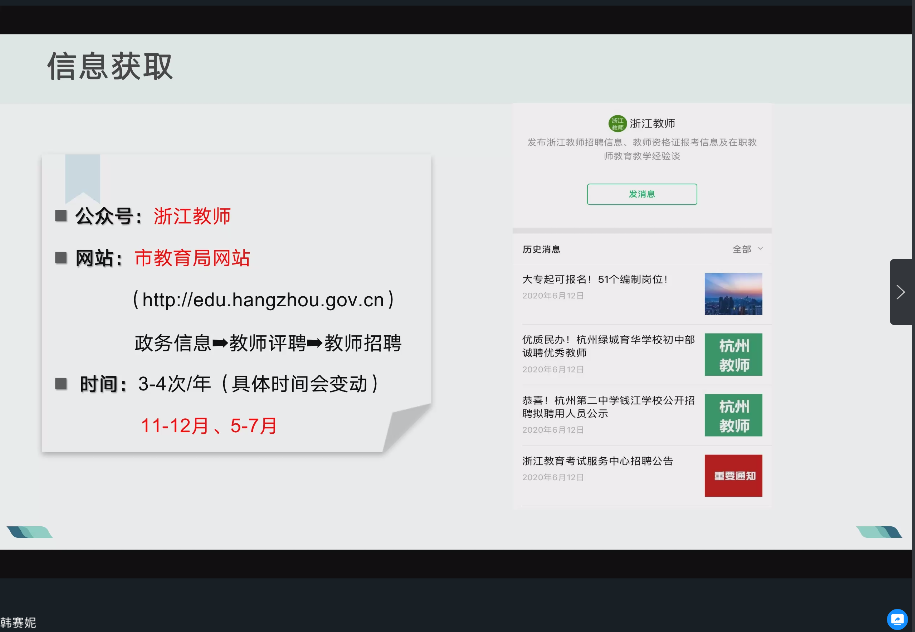
Task: Open 浙江教育考试服务中心招聘公告 article
Action: pos(597,461)
